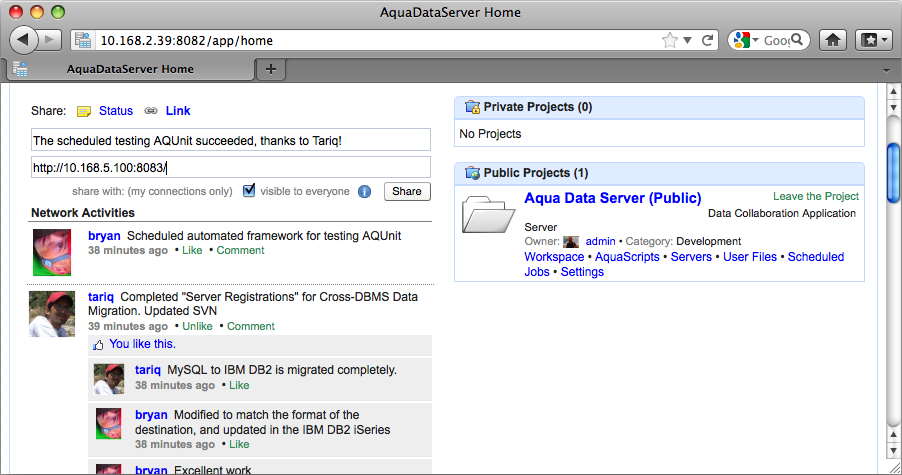The height and width of the screenshot is (475, 902).
Task: Click tariq's avatar on the Server Registrations post
Action: coord(52,314)
